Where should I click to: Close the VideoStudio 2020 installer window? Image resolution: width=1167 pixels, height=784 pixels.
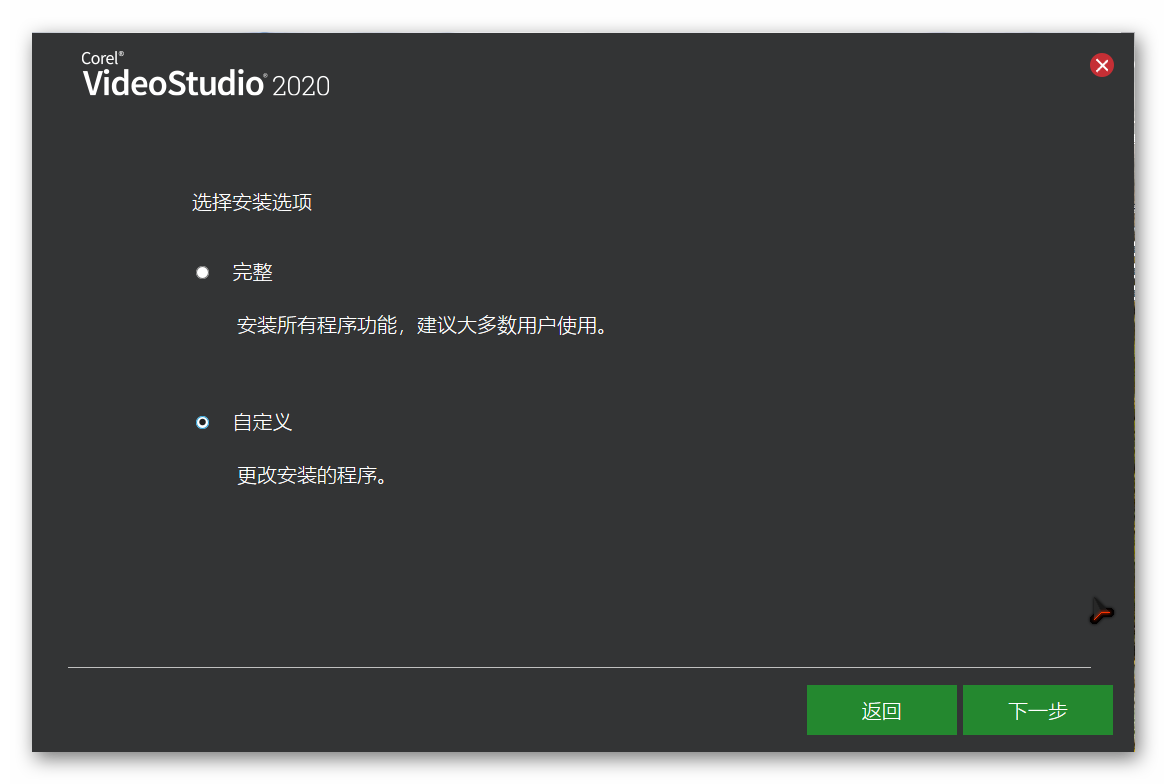[1102, 66]
